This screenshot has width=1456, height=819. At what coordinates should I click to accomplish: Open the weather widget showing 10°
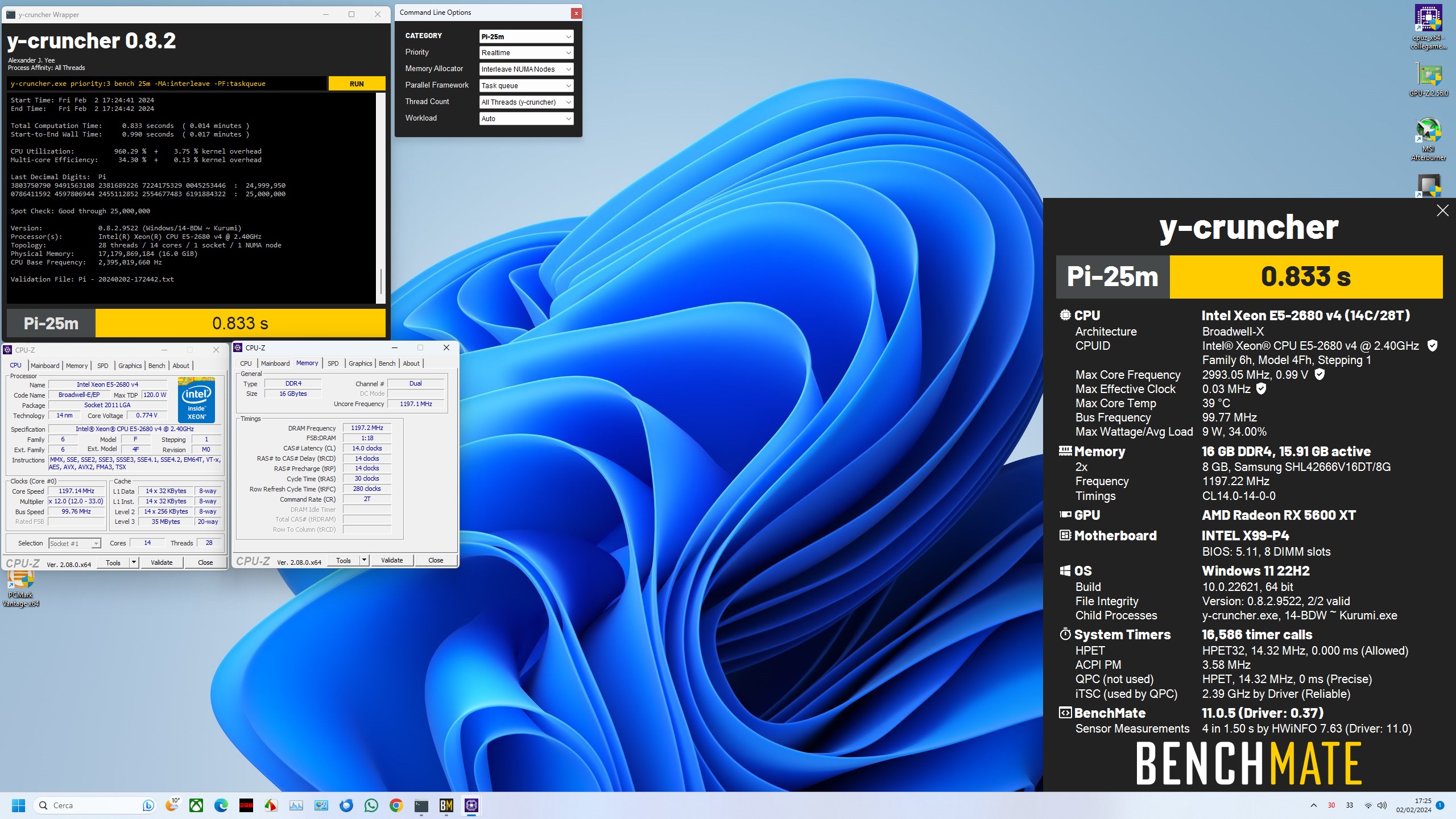click(172, 805)
